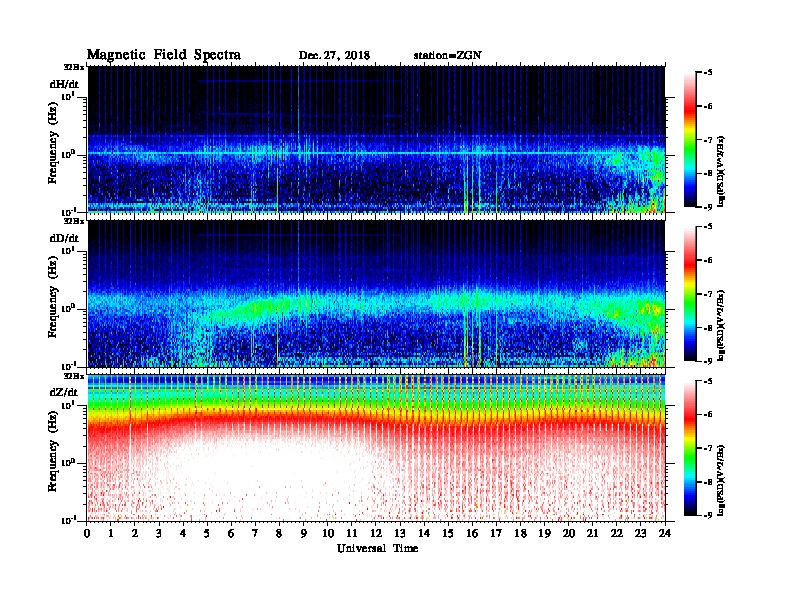Click the "dZ/dt" panel label

(x=64, y=392)
